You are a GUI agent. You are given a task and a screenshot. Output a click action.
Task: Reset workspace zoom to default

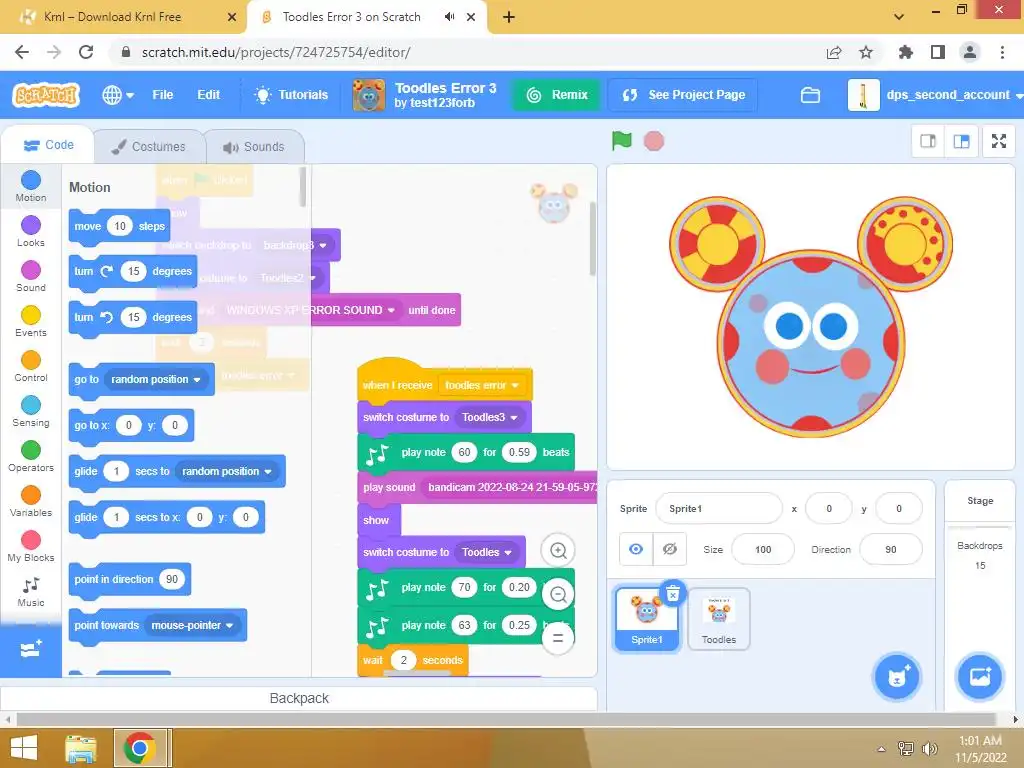[558, 638]
